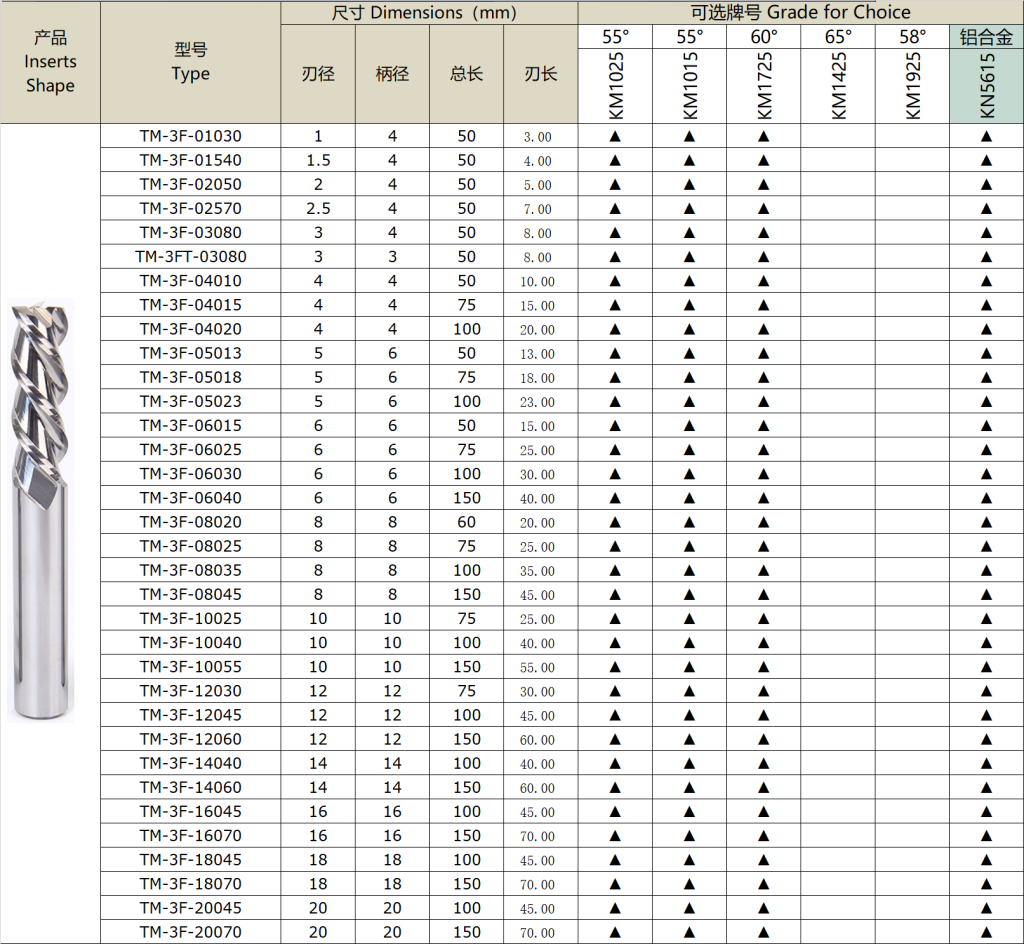The width and height of the screenshot is (1024, 944).
Task: Select the 60° hardness header
Action: click(x=764, y=37)
